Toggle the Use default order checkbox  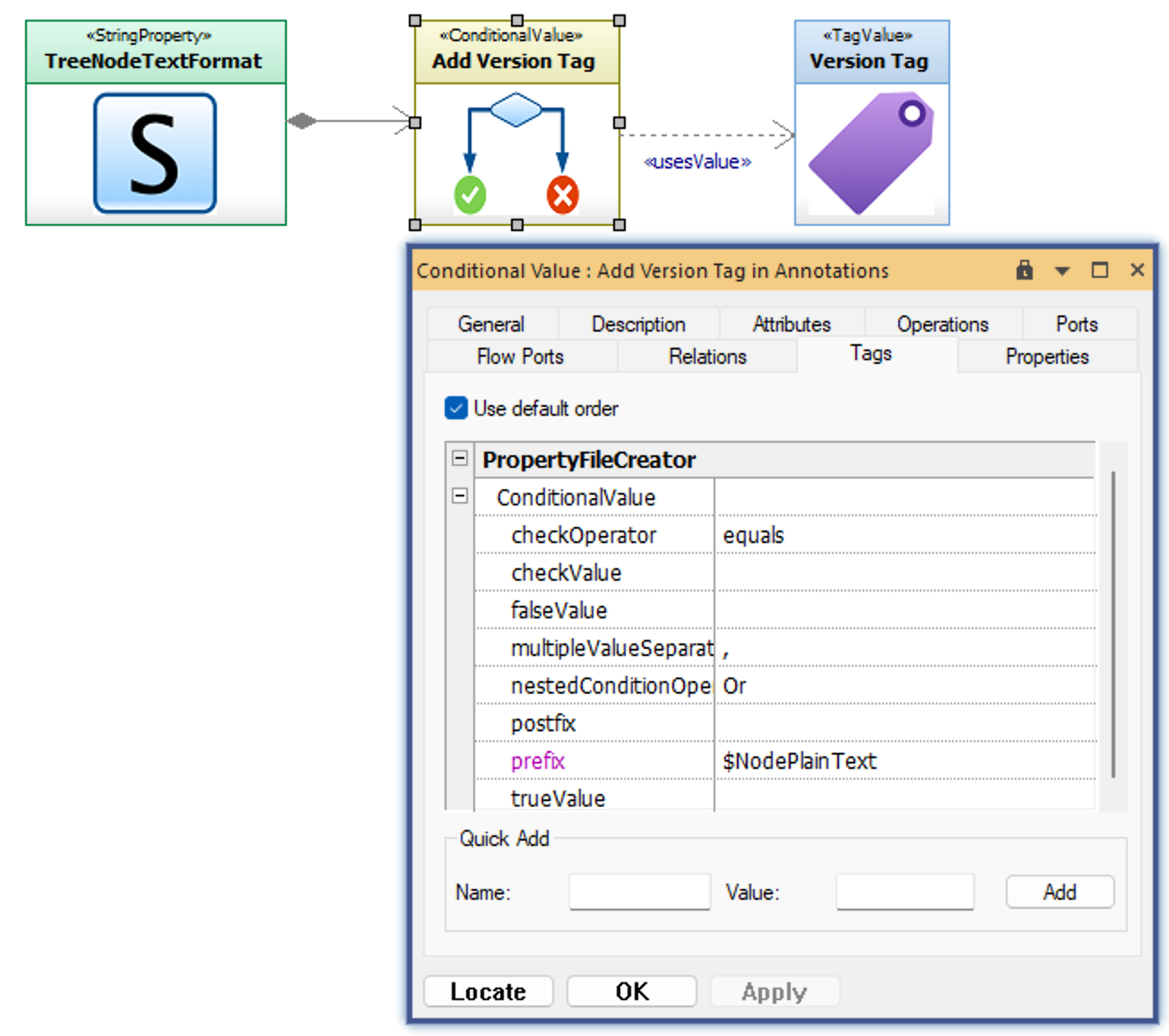coord(456,408)
